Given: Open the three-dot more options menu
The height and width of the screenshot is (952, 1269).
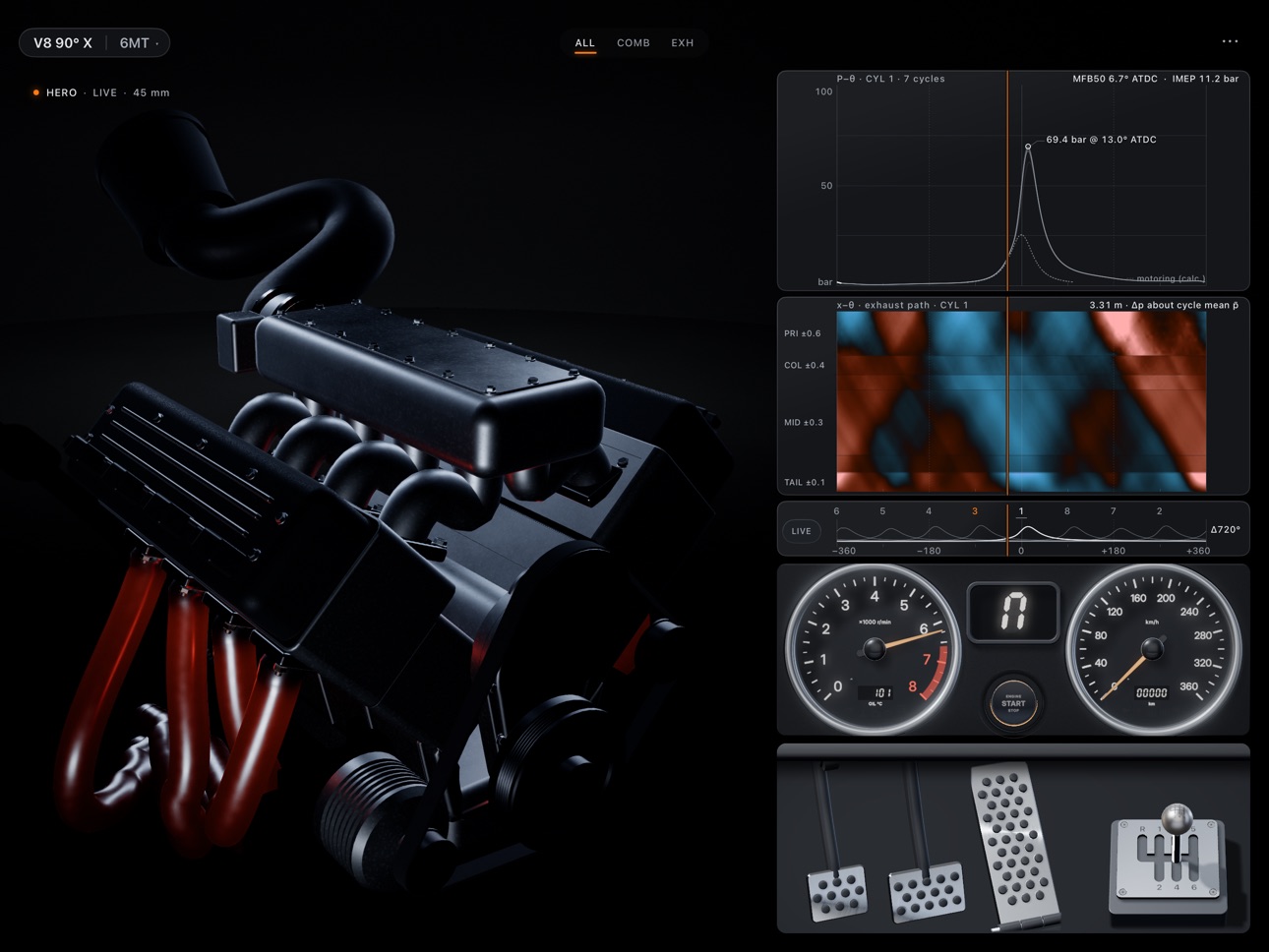Looking at the screenshot, I should tap(1230, 41).
